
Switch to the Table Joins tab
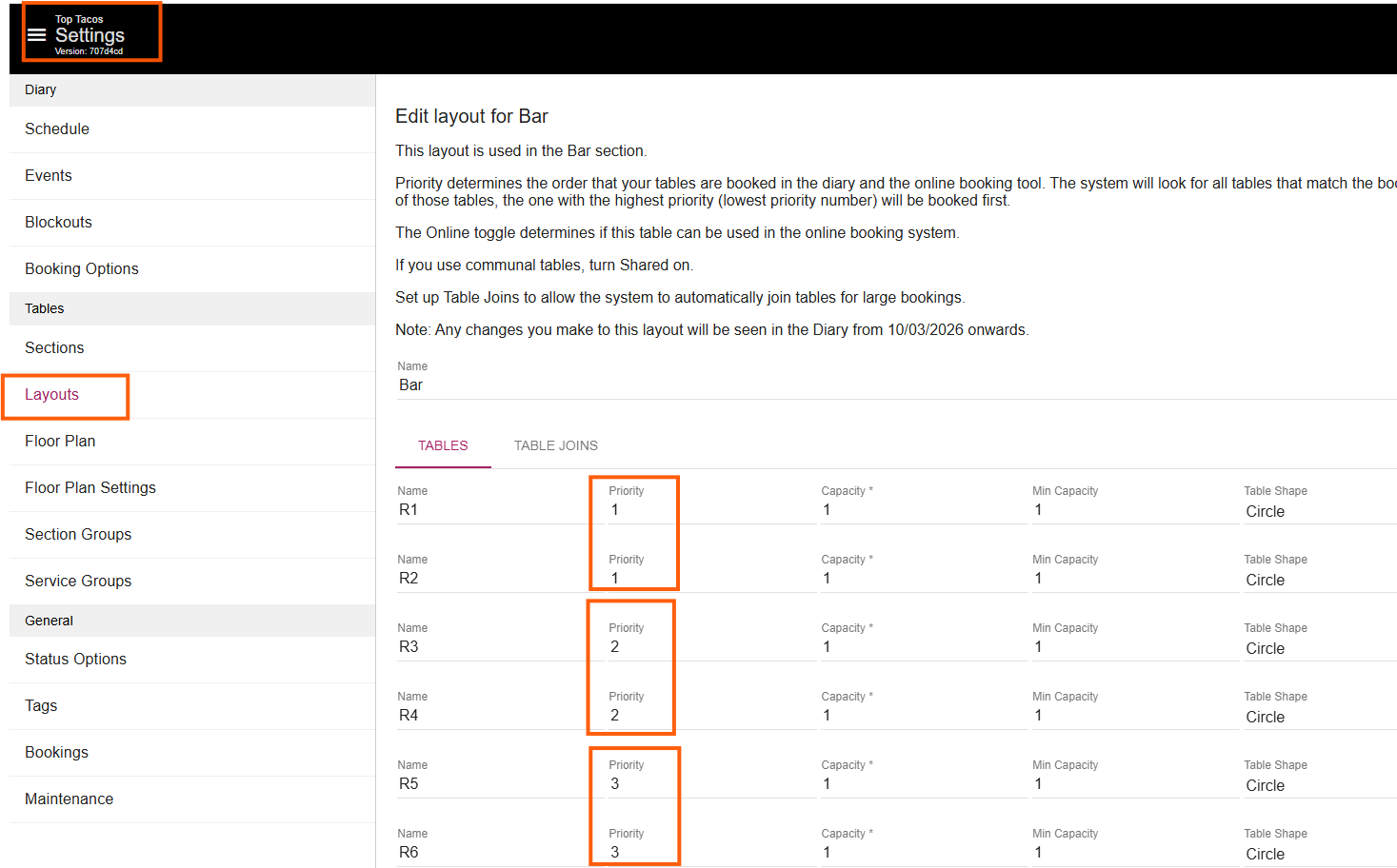click(x=556, y=446)
